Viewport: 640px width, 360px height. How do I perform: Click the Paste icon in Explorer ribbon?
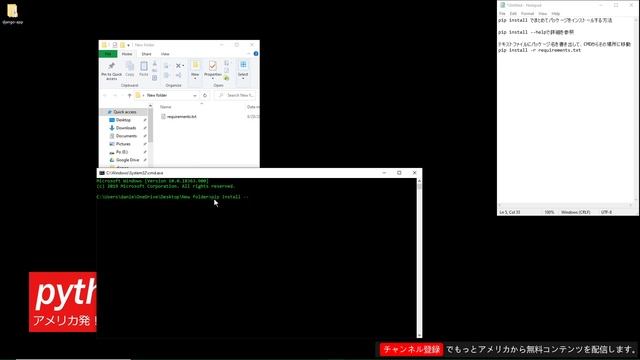click(x=144, y=69)
